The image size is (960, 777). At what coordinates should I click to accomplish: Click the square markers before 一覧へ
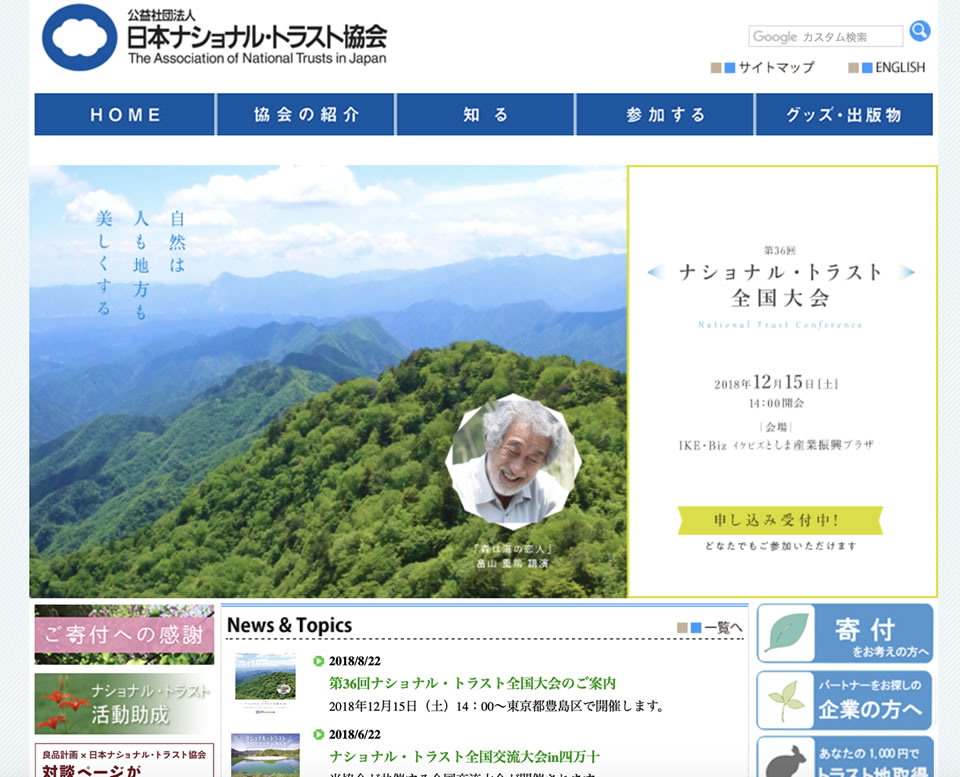[x=689, y=628]
